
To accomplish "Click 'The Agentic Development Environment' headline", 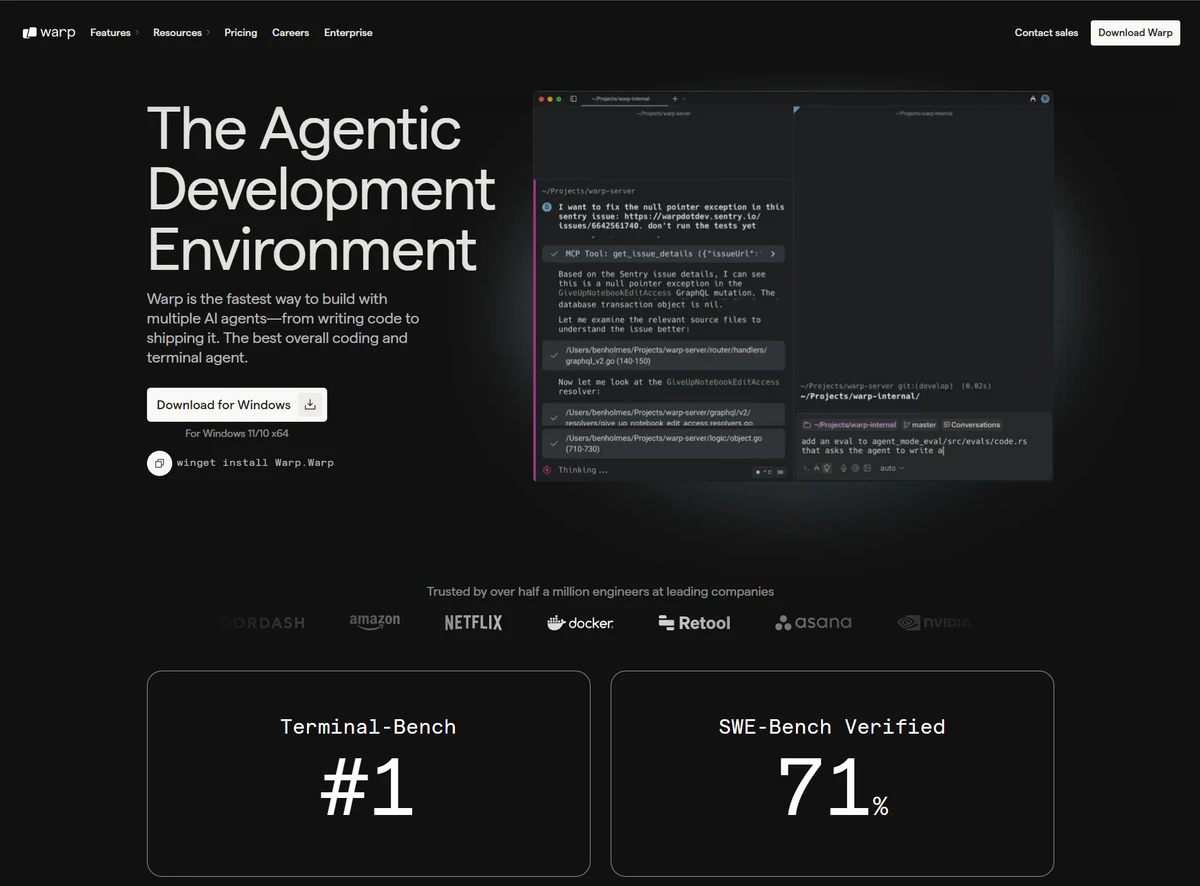I will (x=321, y=188).
